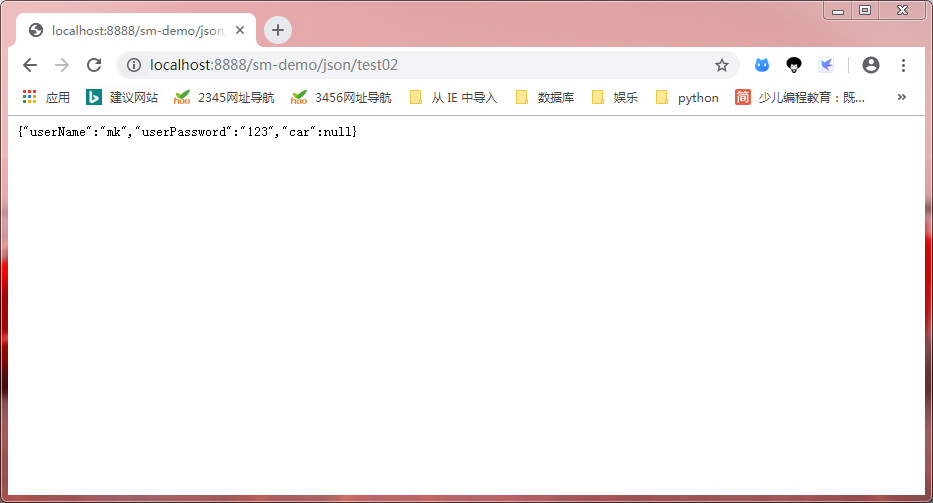This screenshot has height=503, width=933.
Task: Open the purple bird extension icon
Action: pyautogui.click(x=826, y=65)
